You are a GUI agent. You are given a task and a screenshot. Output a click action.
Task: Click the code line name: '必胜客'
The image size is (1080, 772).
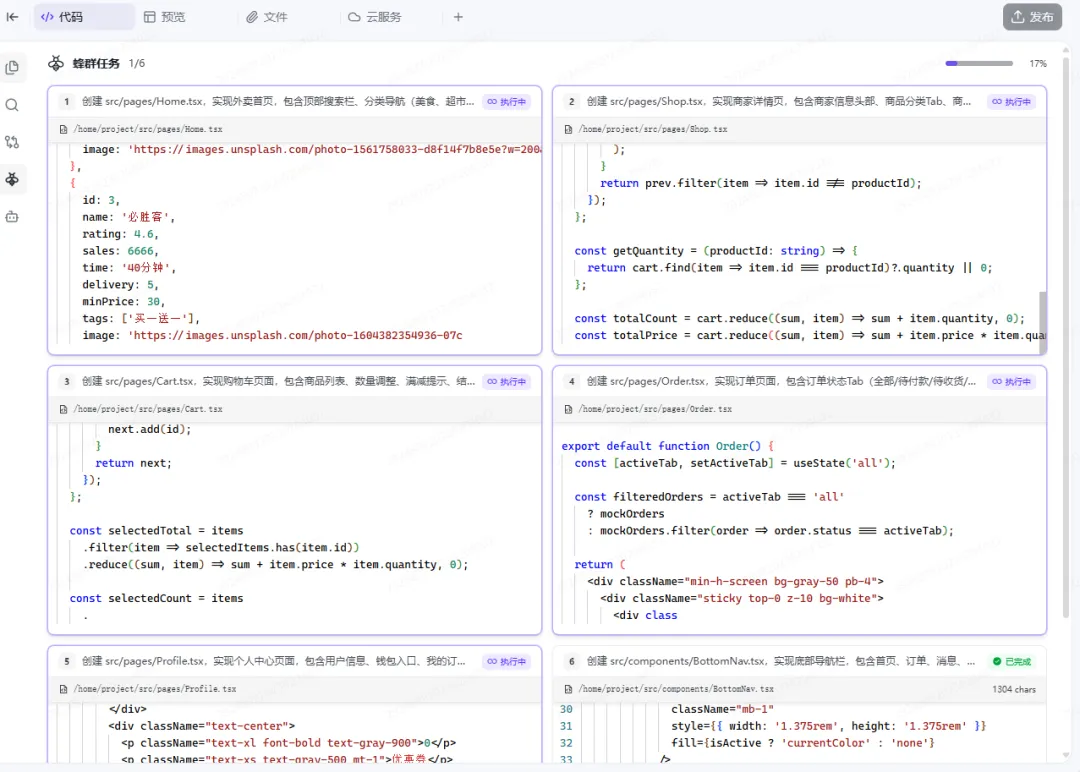pos(129,217)
